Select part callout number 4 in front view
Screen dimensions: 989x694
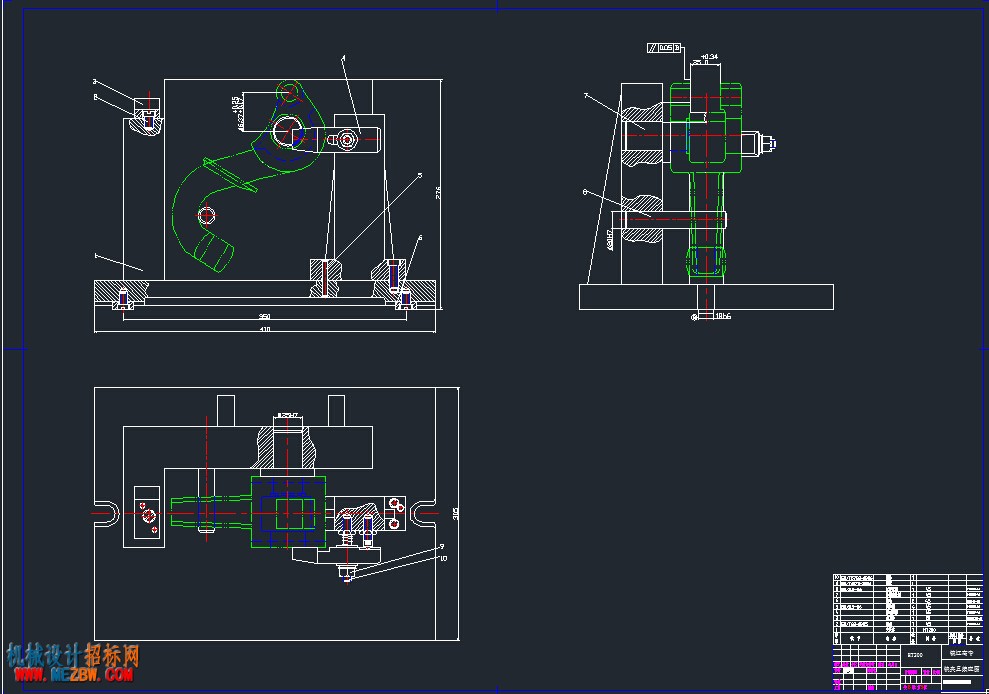tap(343, 58)
